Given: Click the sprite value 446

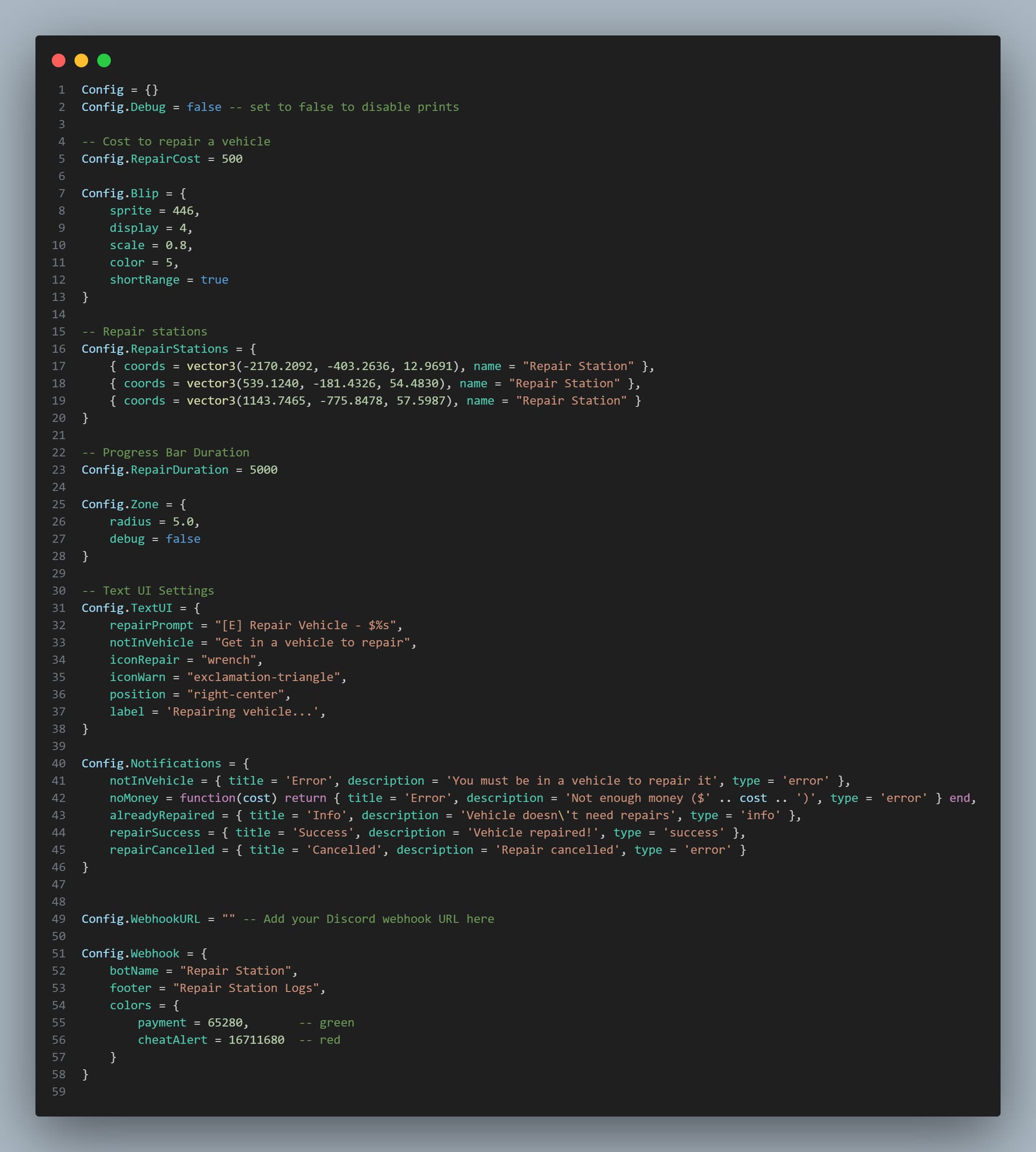Looking at the screenshot, I should [183, 211].
